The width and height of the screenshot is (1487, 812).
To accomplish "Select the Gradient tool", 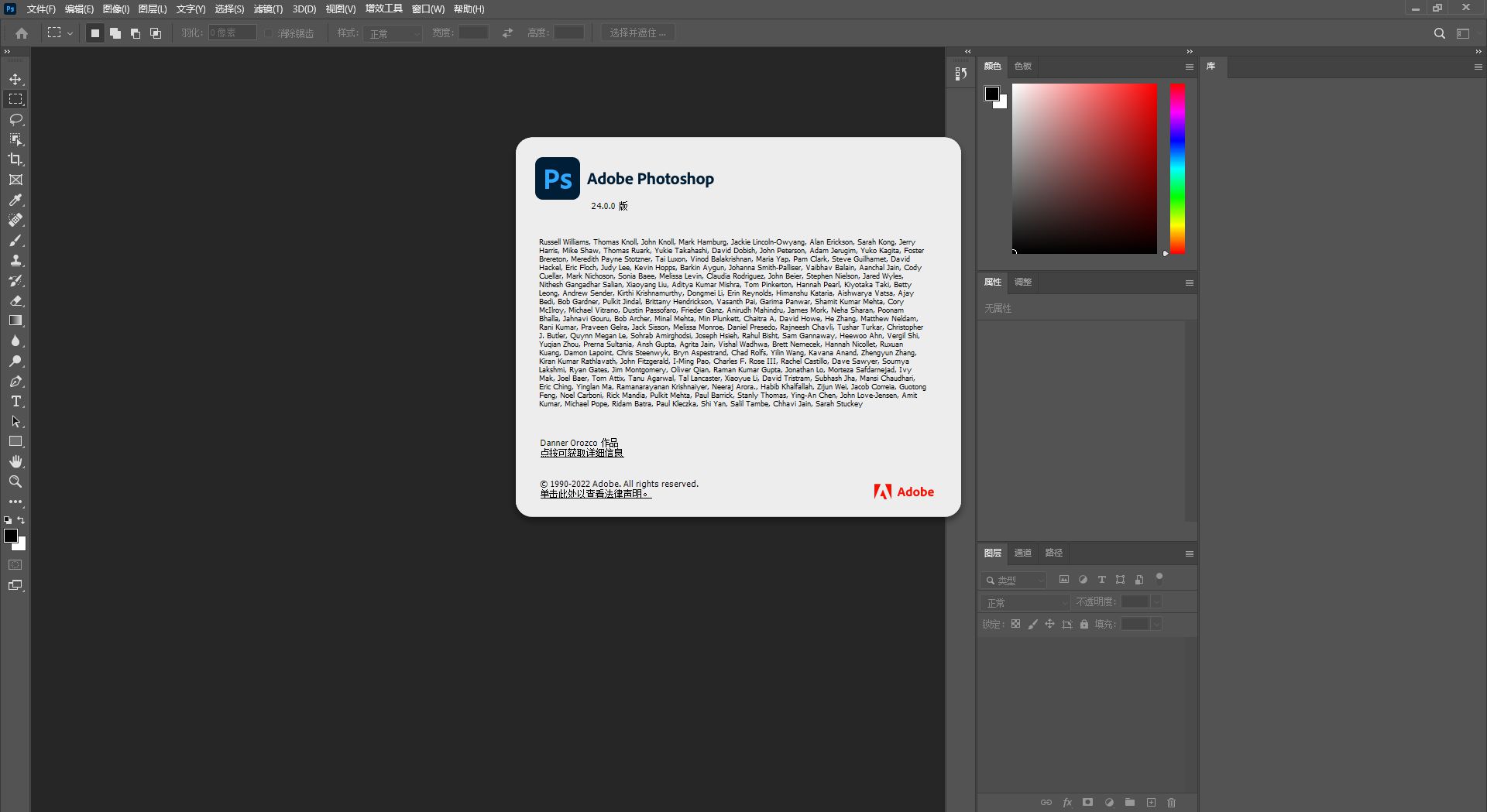I will click(x=15, y=320).
